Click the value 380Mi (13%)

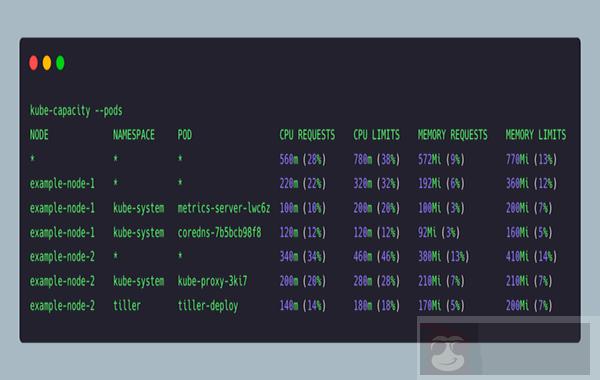click(x=443, y=256)
